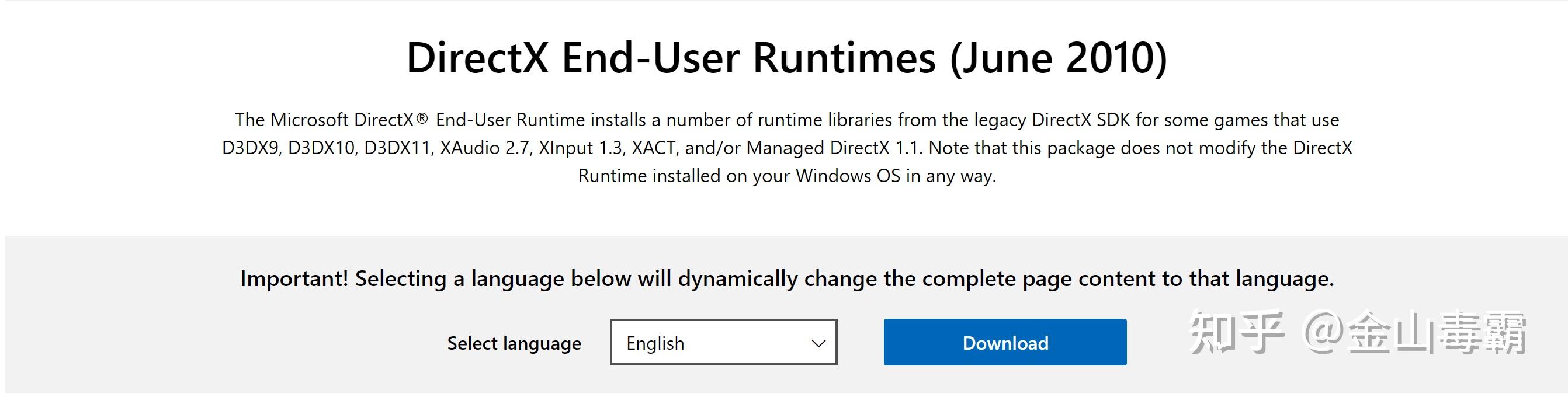Click the 知乎 watermark logo
The height and width of the screenshot is (397, 1568).
1236,332
